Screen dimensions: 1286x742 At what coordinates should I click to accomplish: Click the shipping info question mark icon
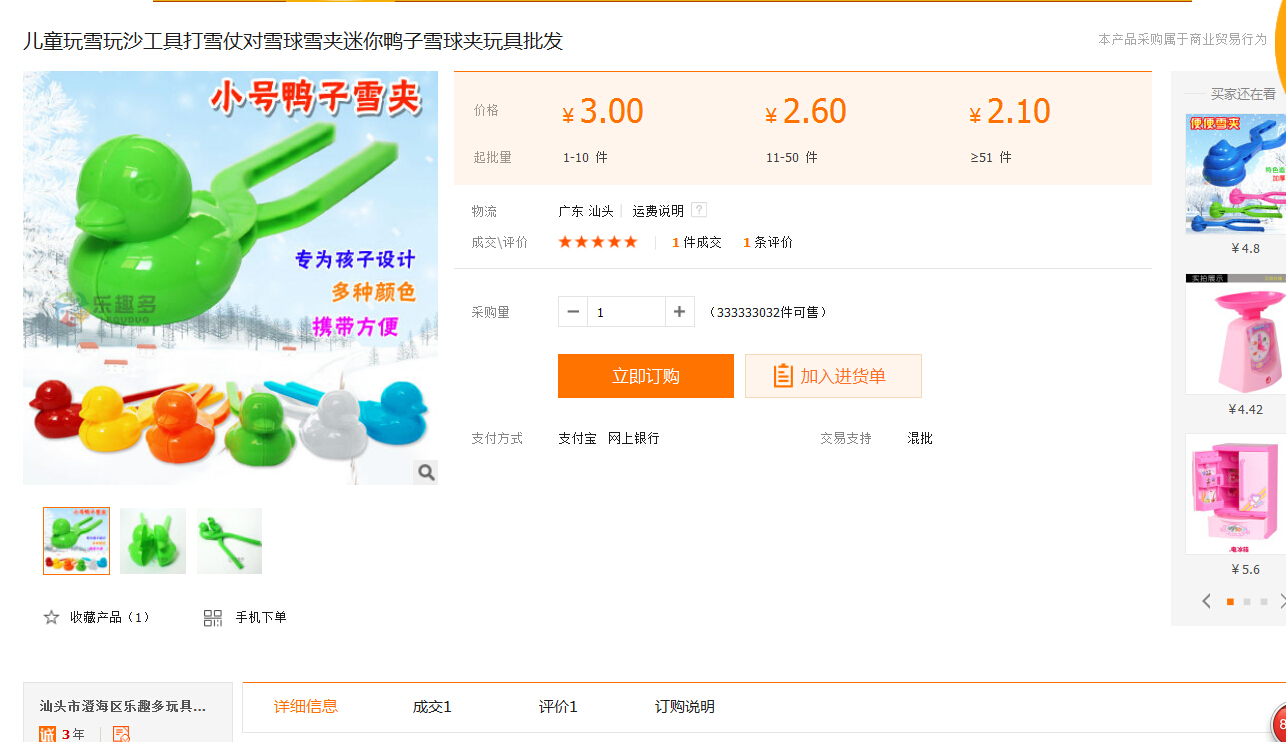[x=699, y=210]
